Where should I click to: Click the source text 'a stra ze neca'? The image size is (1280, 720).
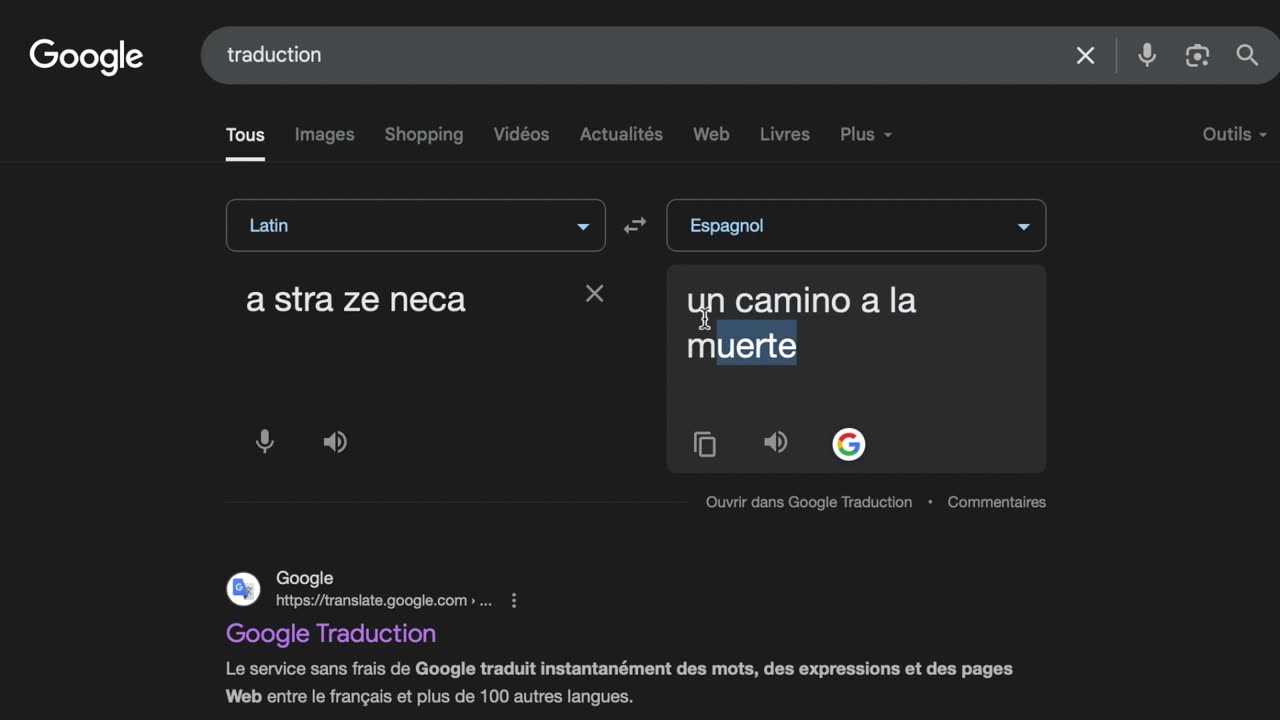(356, 300)
